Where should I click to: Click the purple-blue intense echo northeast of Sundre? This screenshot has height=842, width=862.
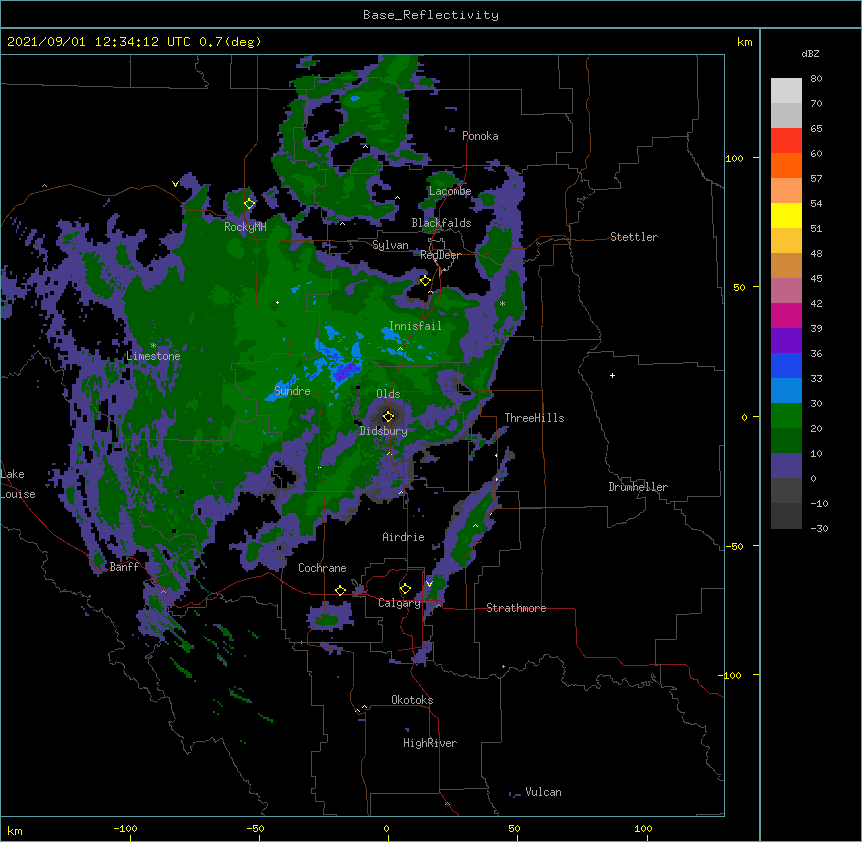346,372
